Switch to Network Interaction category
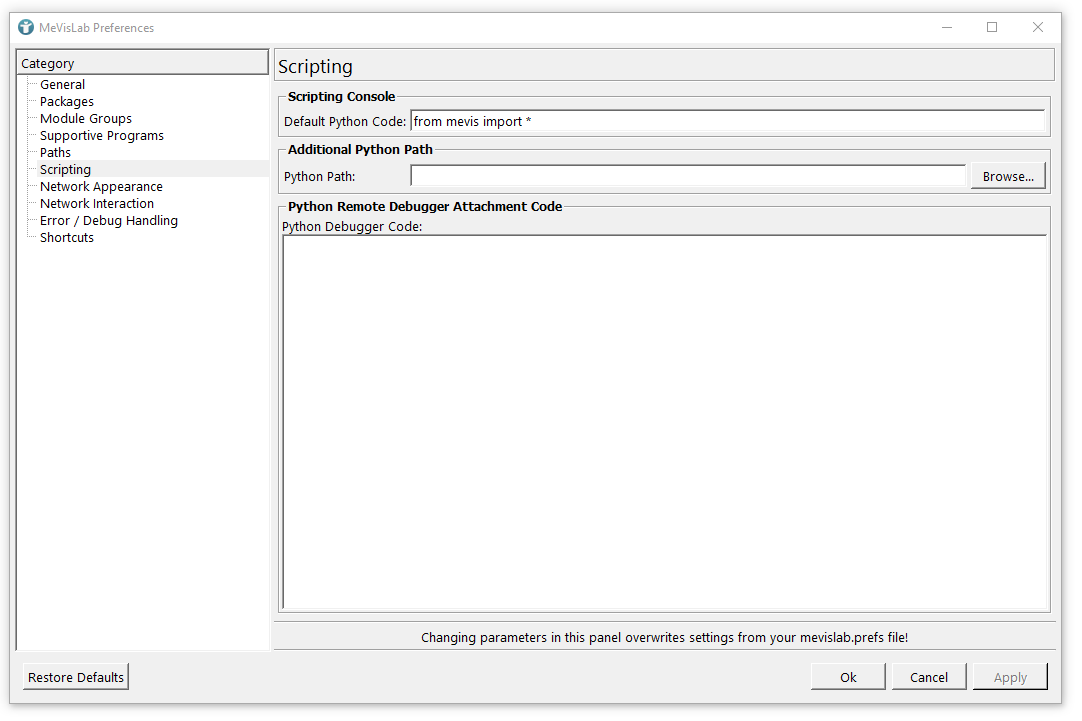The height and width of the screenshot is (721, 1082). [x=97, y=204]
